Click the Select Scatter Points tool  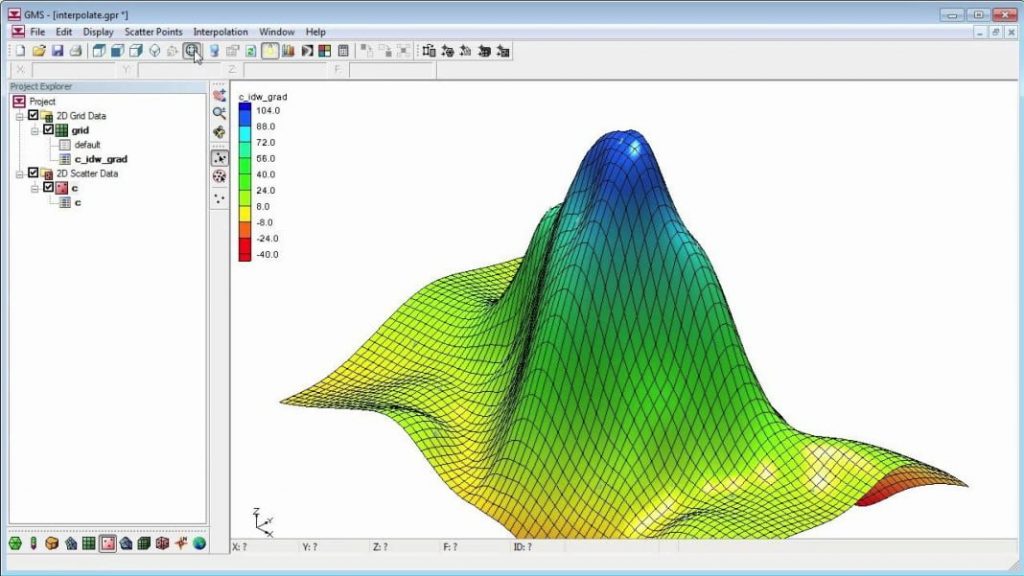[219, 157]
